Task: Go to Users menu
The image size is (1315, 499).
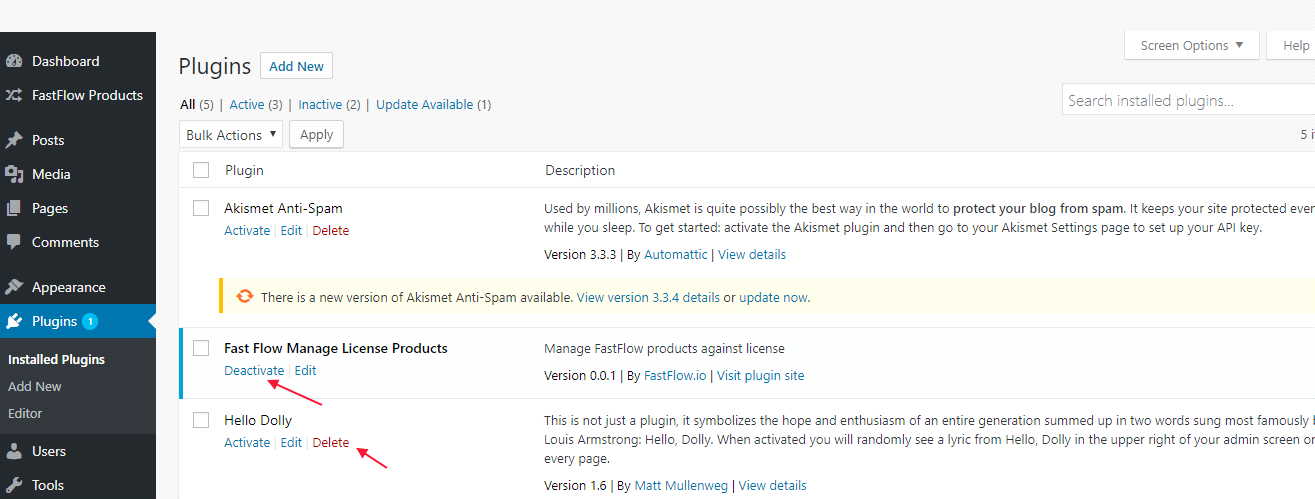Action: click(49, 451)
